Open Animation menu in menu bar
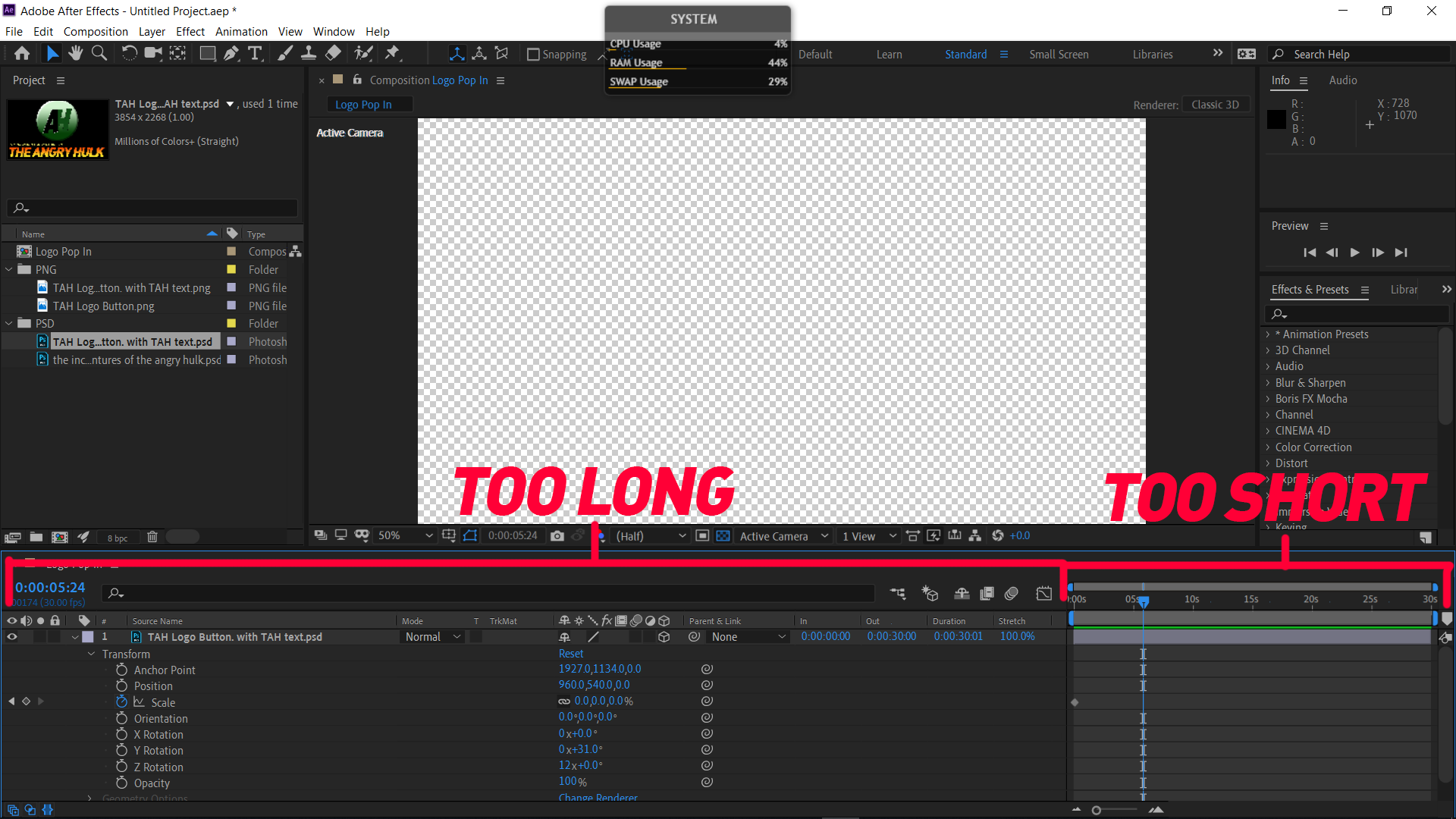 [x=241, y=31]
